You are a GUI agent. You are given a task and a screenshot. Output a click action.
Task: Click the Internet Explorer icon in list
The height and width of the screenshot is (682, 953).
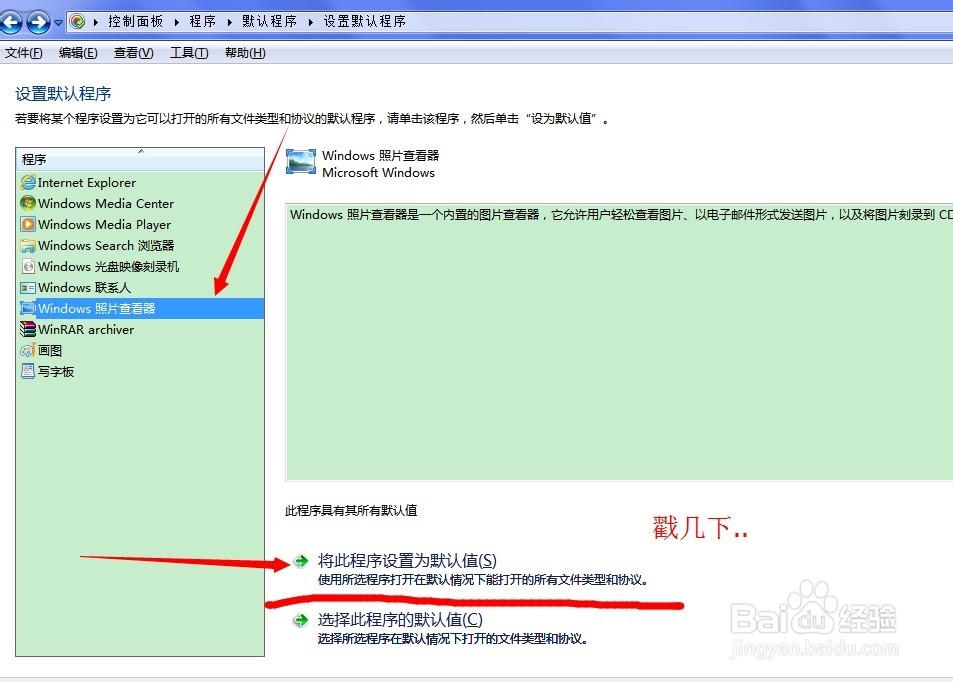tap(28, 182)
